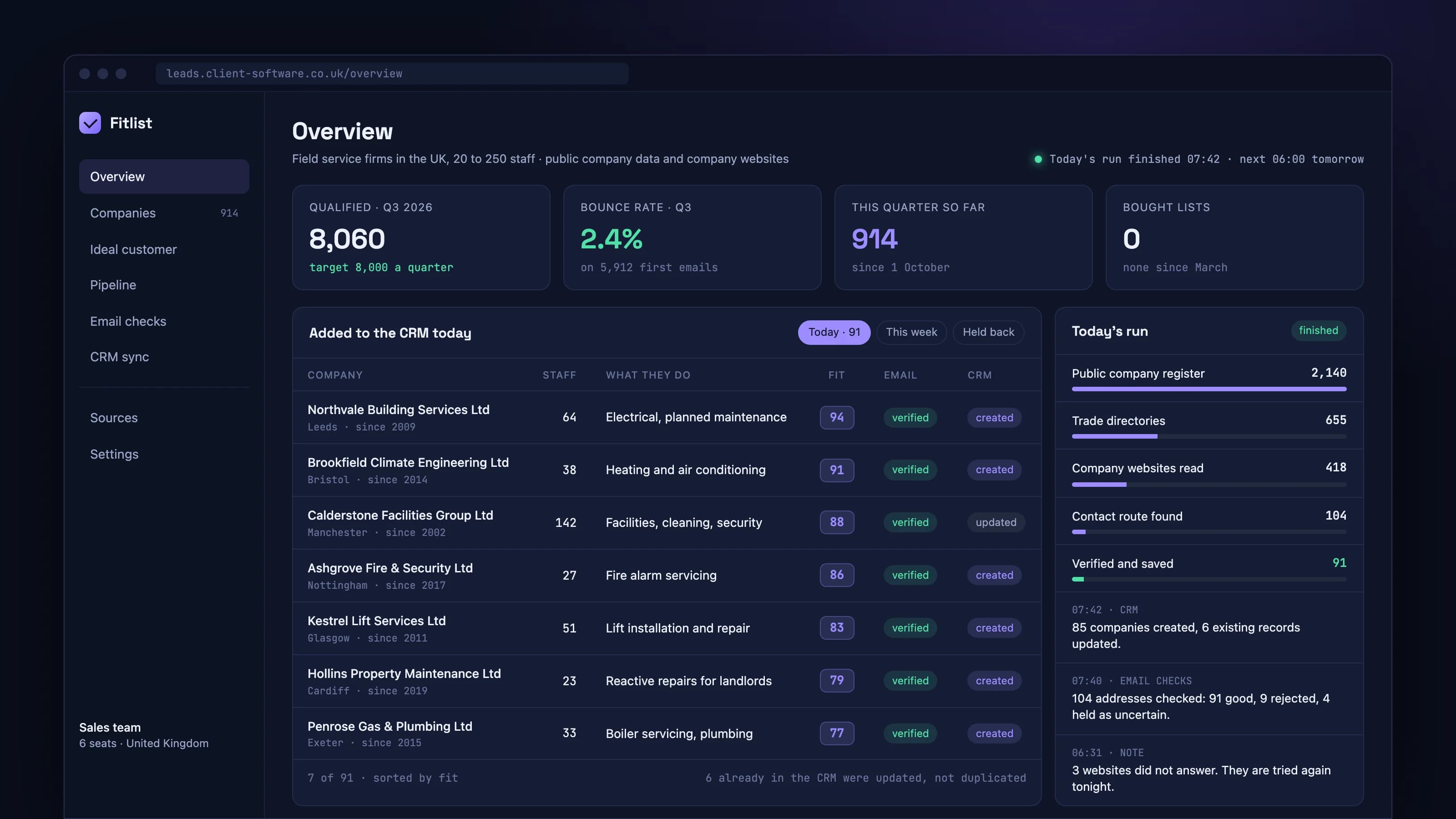Click Company websites read count 418
1456x819 pixels.
point(1335,467)
